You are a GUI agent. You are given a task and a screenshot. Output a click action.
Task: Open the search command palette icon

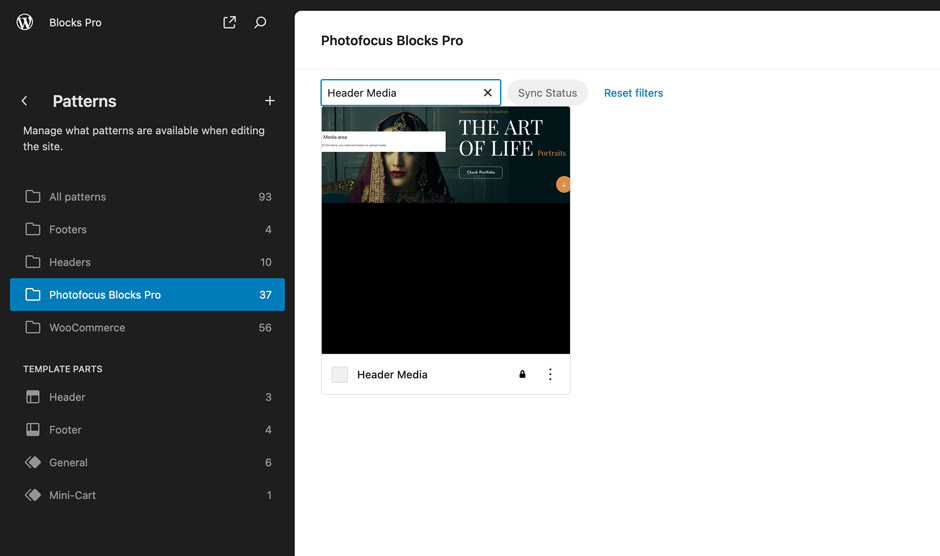260,22
